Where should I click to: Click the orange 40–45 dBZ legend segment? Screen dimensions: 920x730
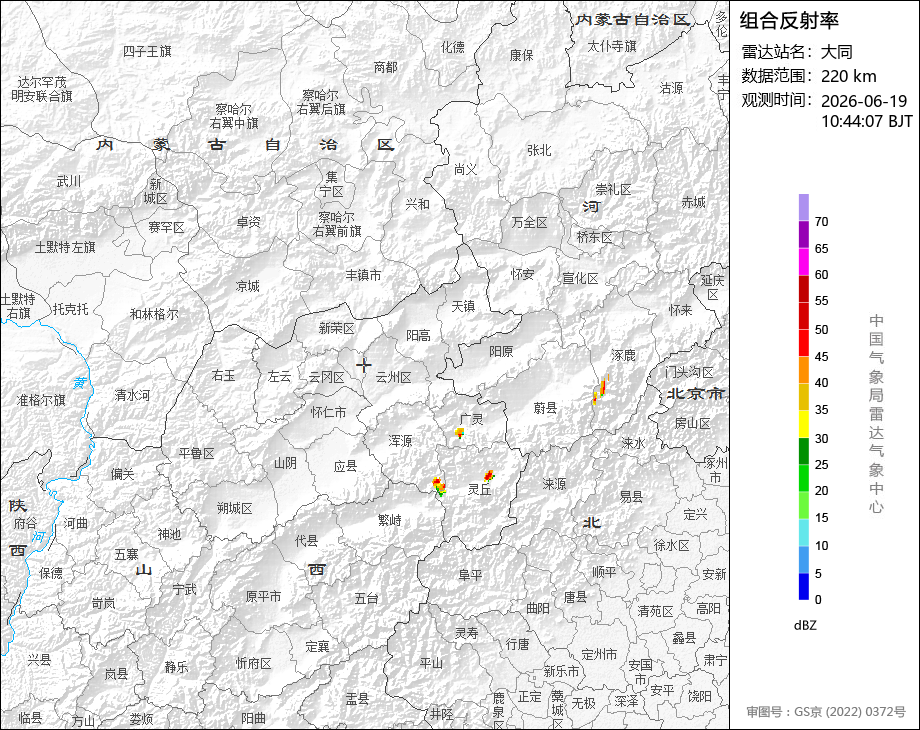804,370
